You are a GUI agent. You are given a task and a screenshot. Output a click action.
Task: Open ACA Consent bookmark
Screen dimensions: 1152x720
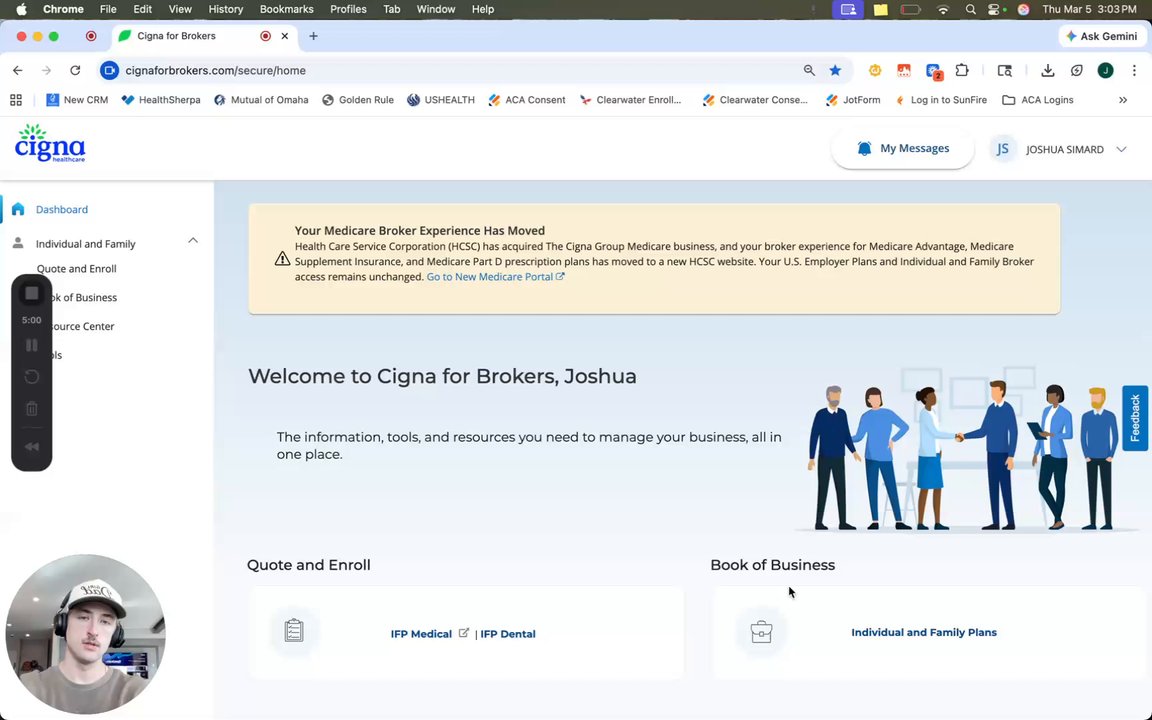pyautogui.click(x=527, y=100)
